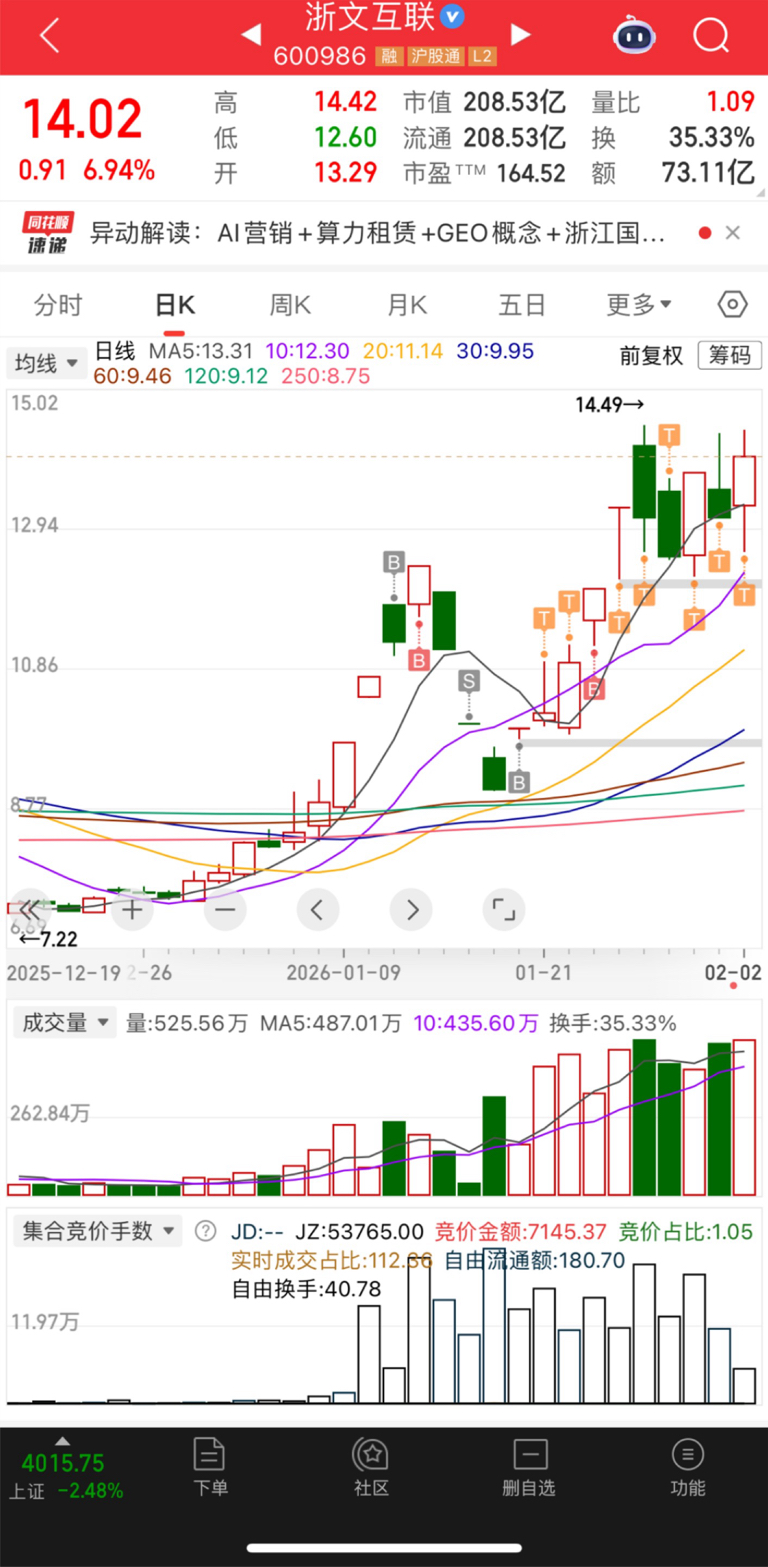Image resolution: width=768 pixels, height=1567 pixels.
Task: Zoom out chart with minus button
Action: [224, 910]
